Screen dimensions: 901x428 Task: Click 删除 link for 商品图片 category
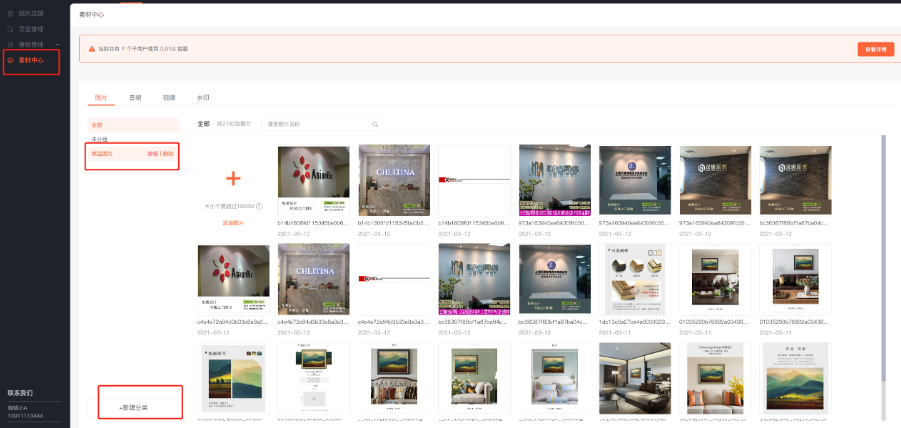[168, 154]
